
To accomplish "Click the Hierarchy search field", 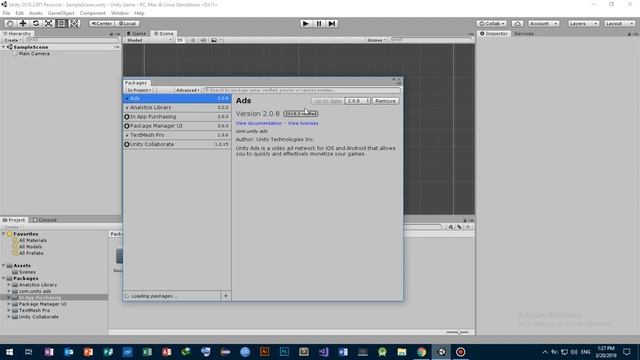I will (x=72, y=40).
